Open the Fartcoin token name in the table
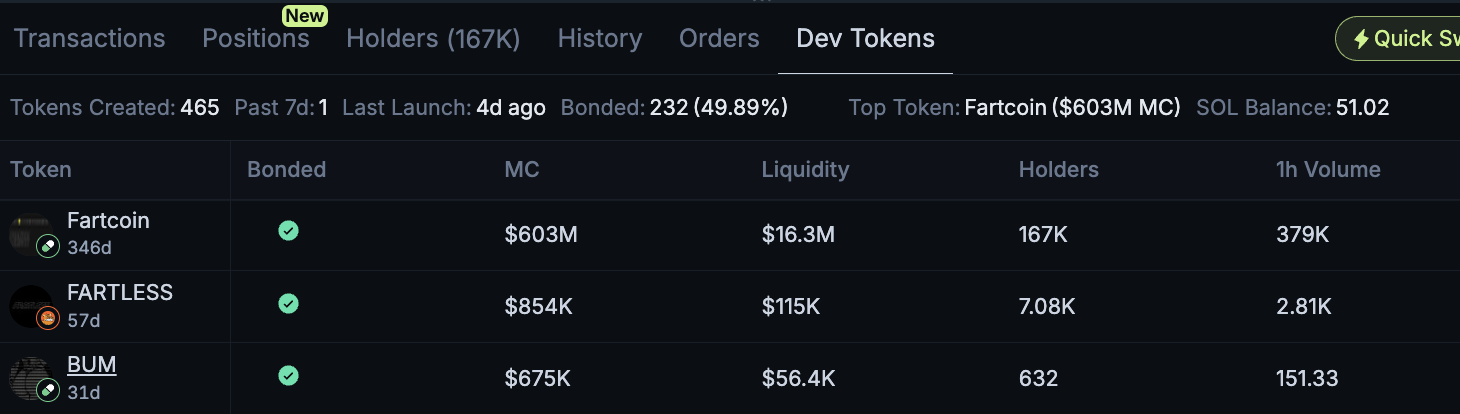Screen dimensions: 1460x414 pos(108,221)
